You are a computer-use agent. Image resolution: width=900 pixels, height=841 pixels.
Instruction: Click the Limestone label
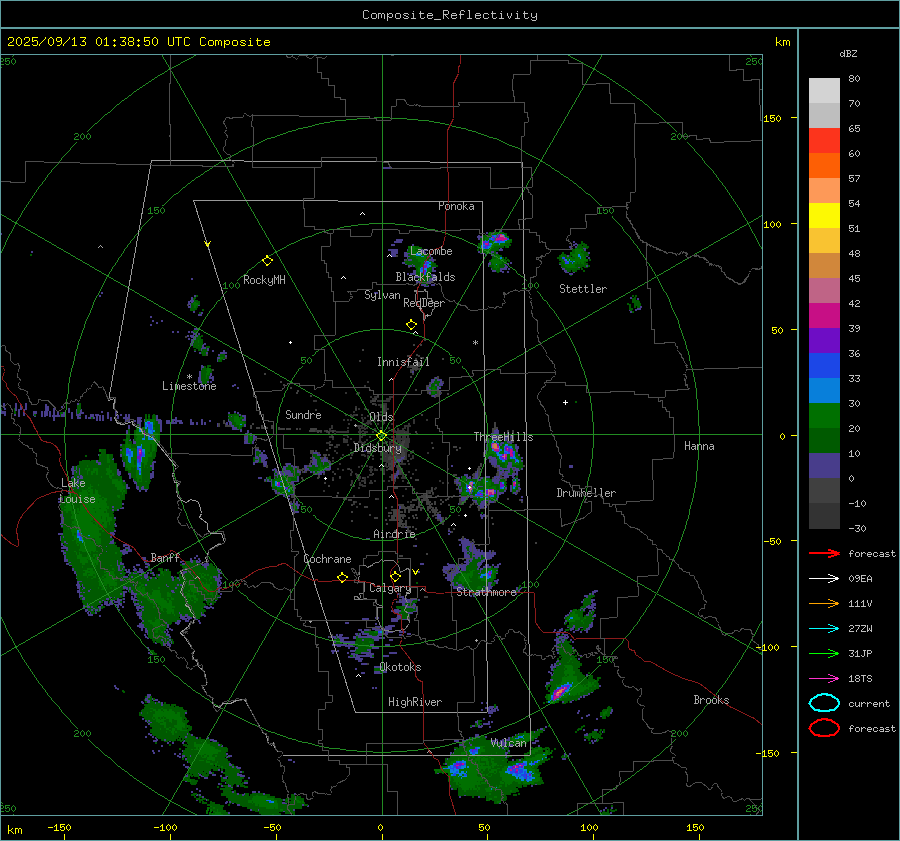(x=189, y=386)
